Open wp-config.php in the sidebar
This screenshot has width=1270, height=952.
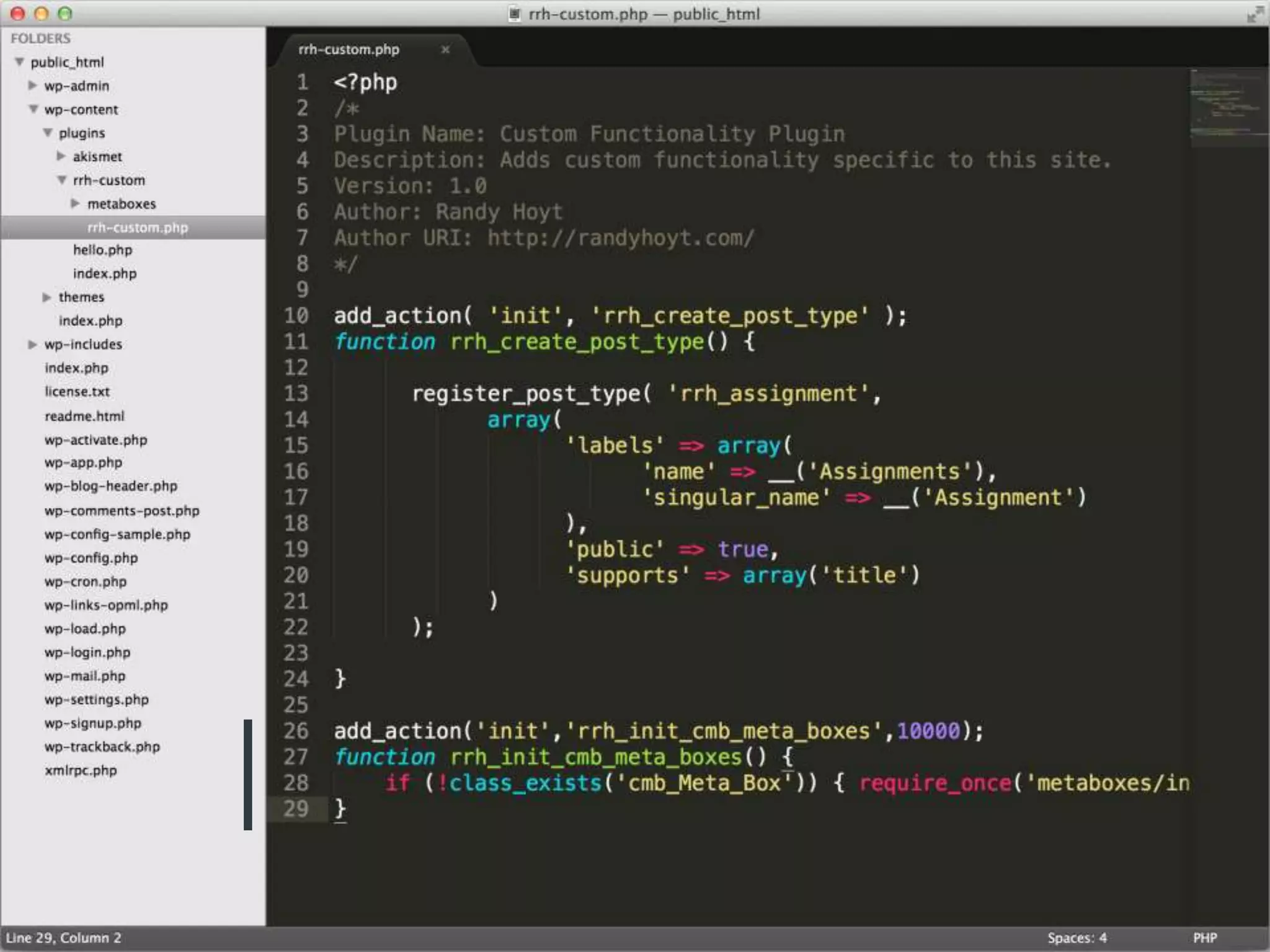click(91, 558)
